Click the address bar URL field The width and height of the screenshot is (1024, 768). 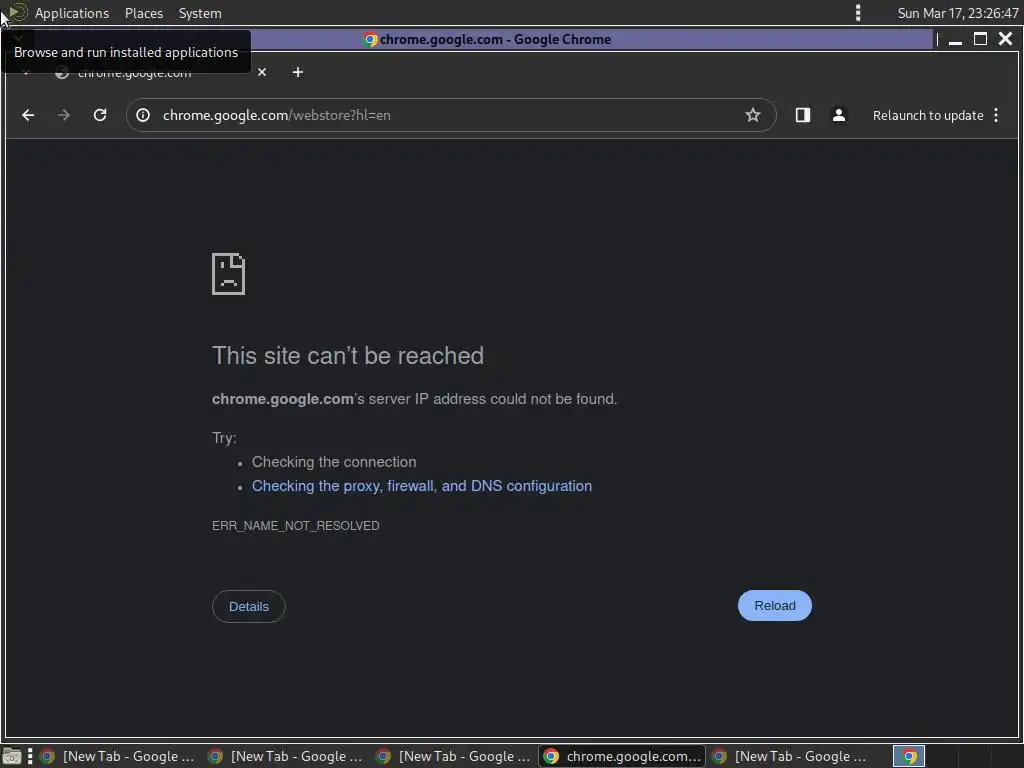[451, 115]
